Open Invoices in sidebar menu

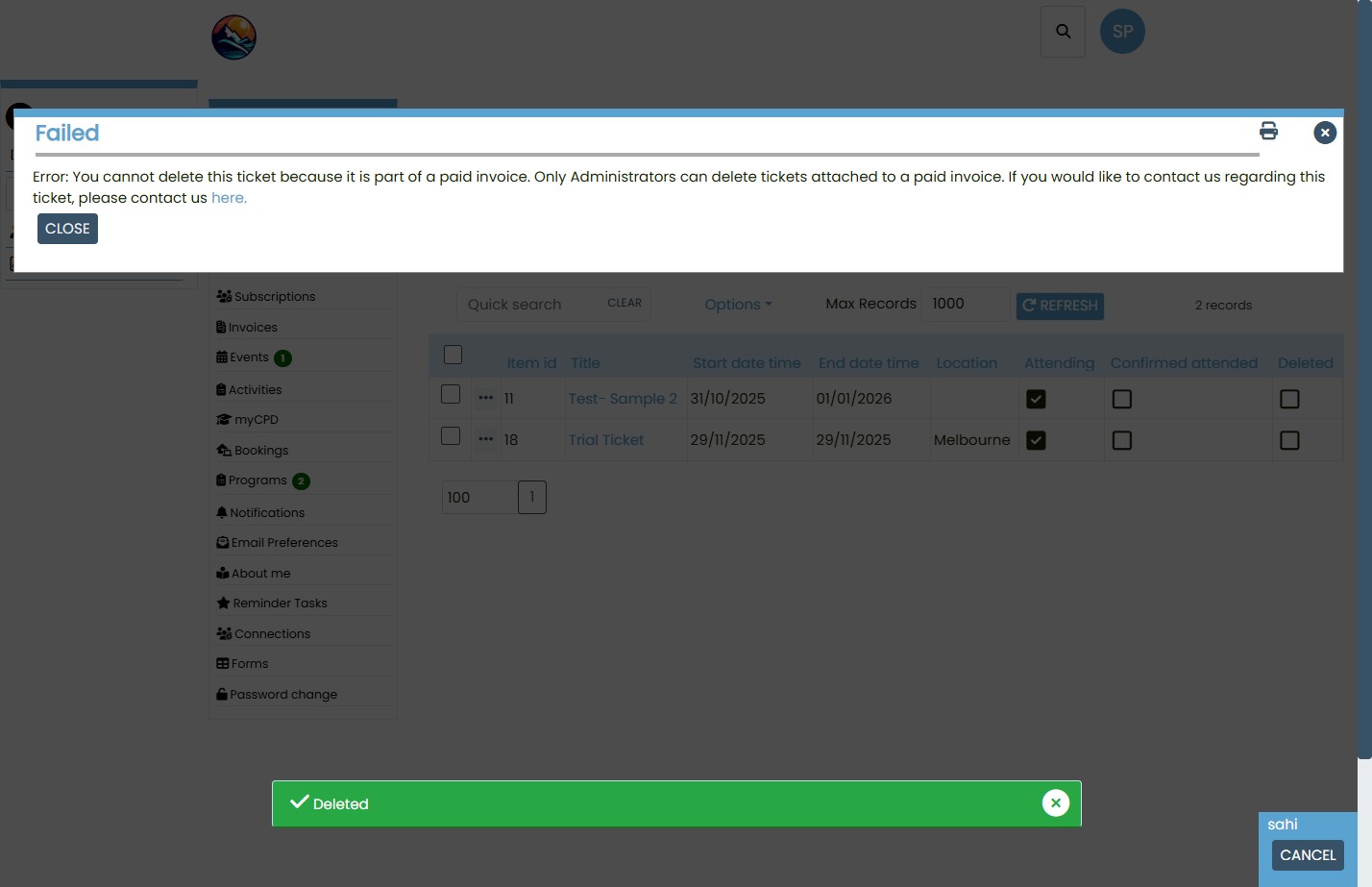click(x=253, y=328)
